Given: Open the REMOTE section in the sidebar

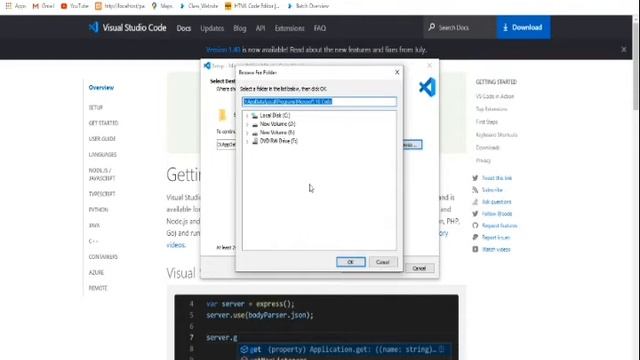Looking at the screenshot, I should point(98,288).
